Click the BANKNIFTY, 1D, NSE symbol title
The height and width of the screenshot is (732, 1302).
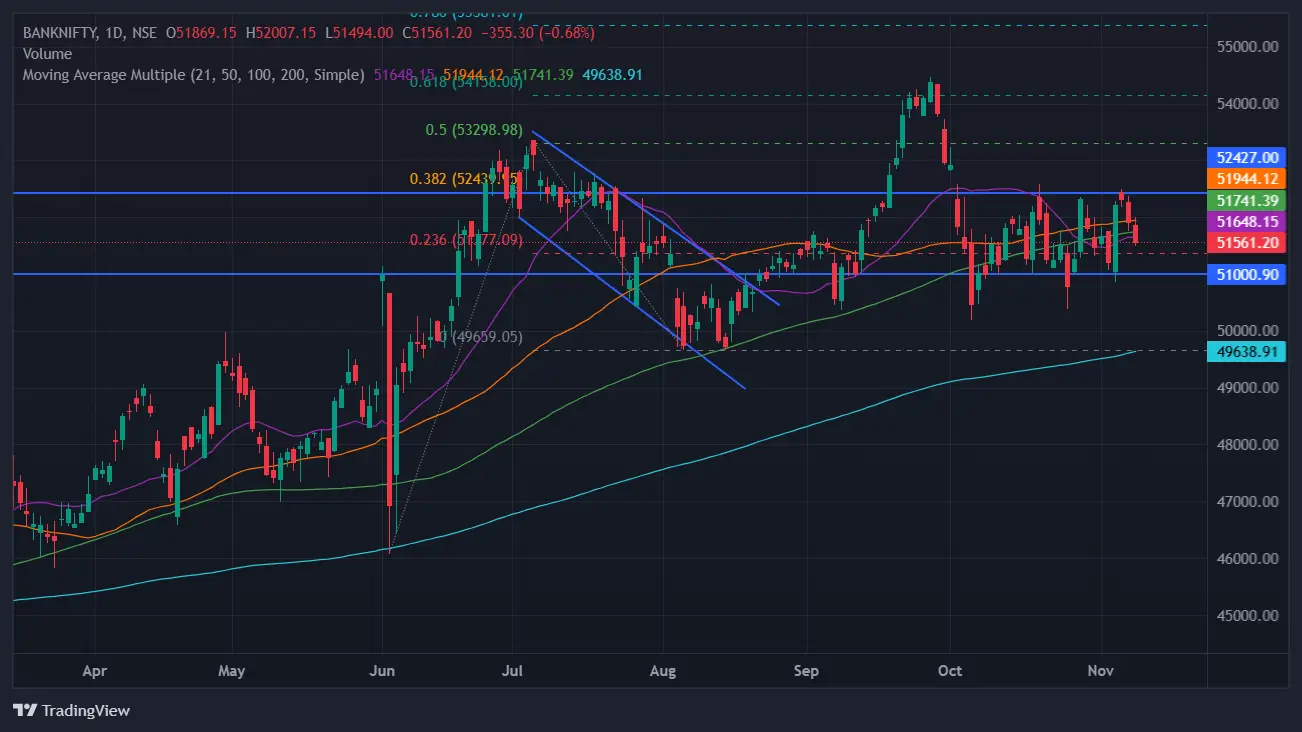(89, 33)
